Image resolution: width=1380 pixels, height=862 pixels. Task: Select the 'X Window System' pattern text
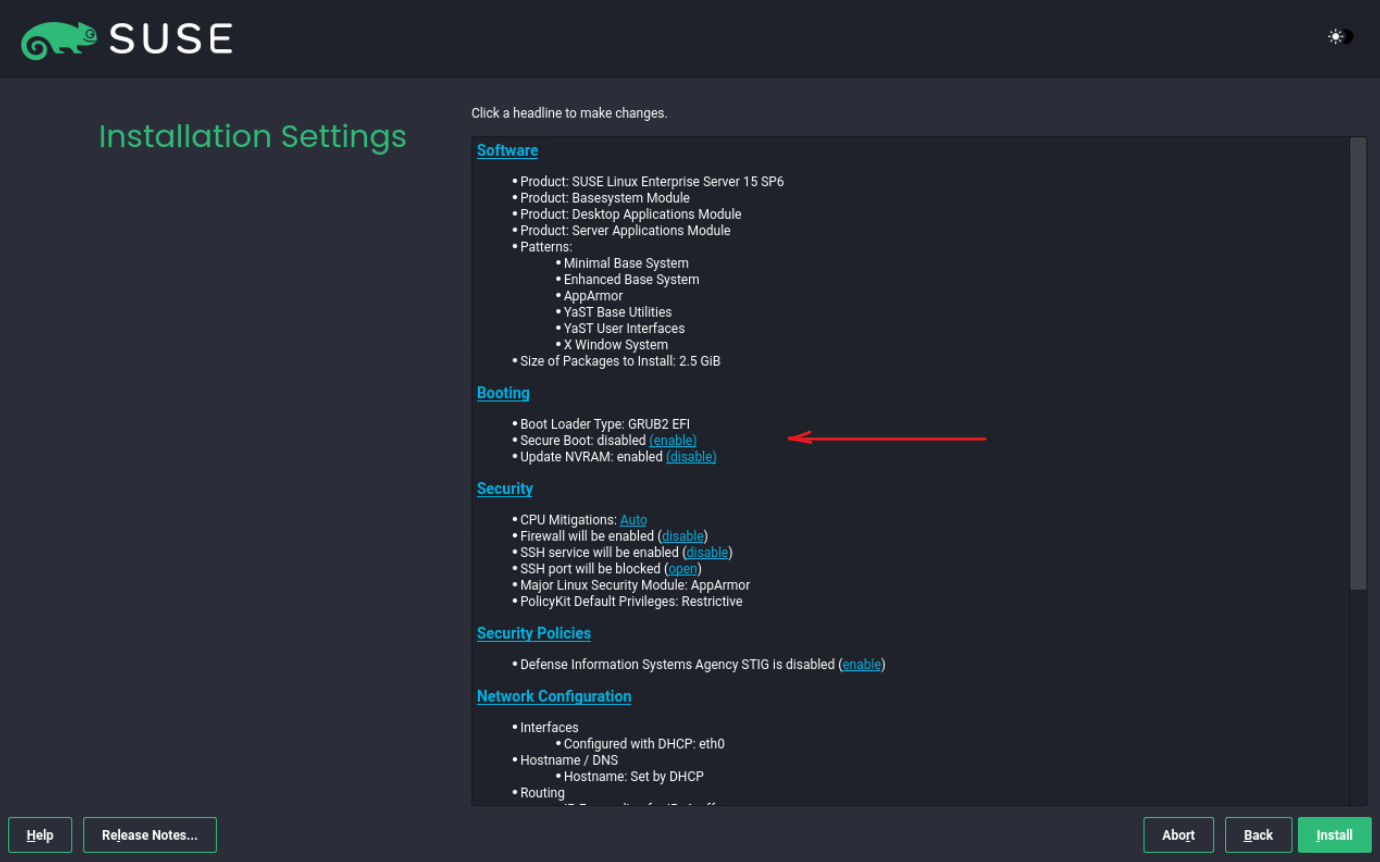[616, 345]
